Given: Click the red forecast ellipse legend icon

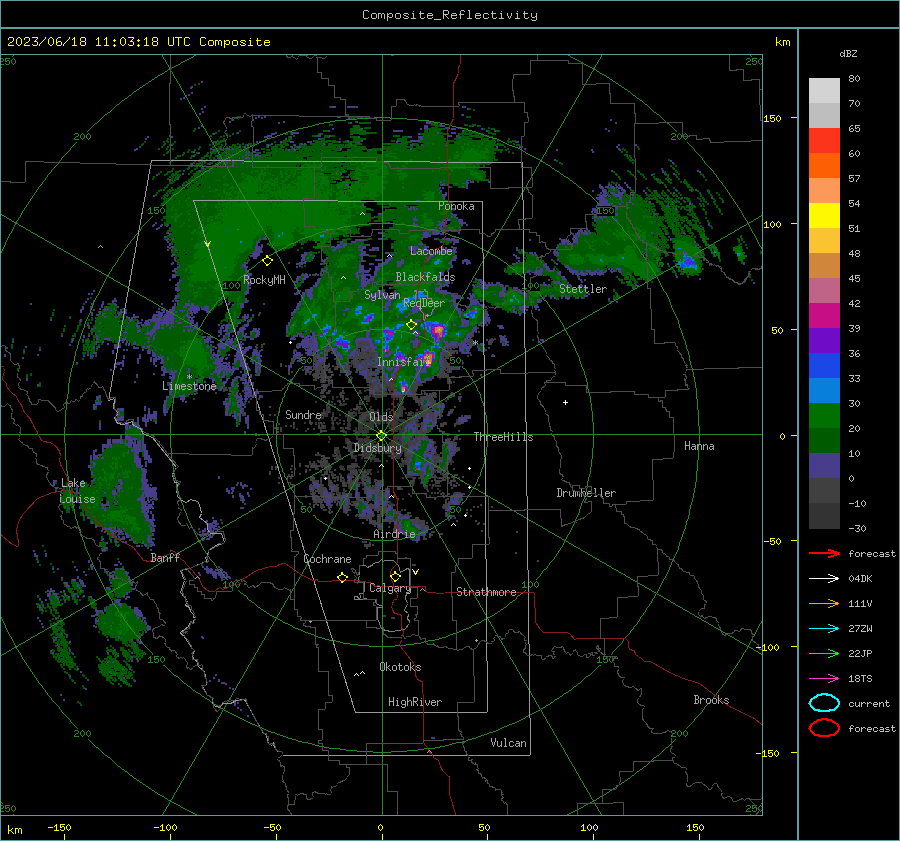Looking at the screenshot, I should pos(824,728).
